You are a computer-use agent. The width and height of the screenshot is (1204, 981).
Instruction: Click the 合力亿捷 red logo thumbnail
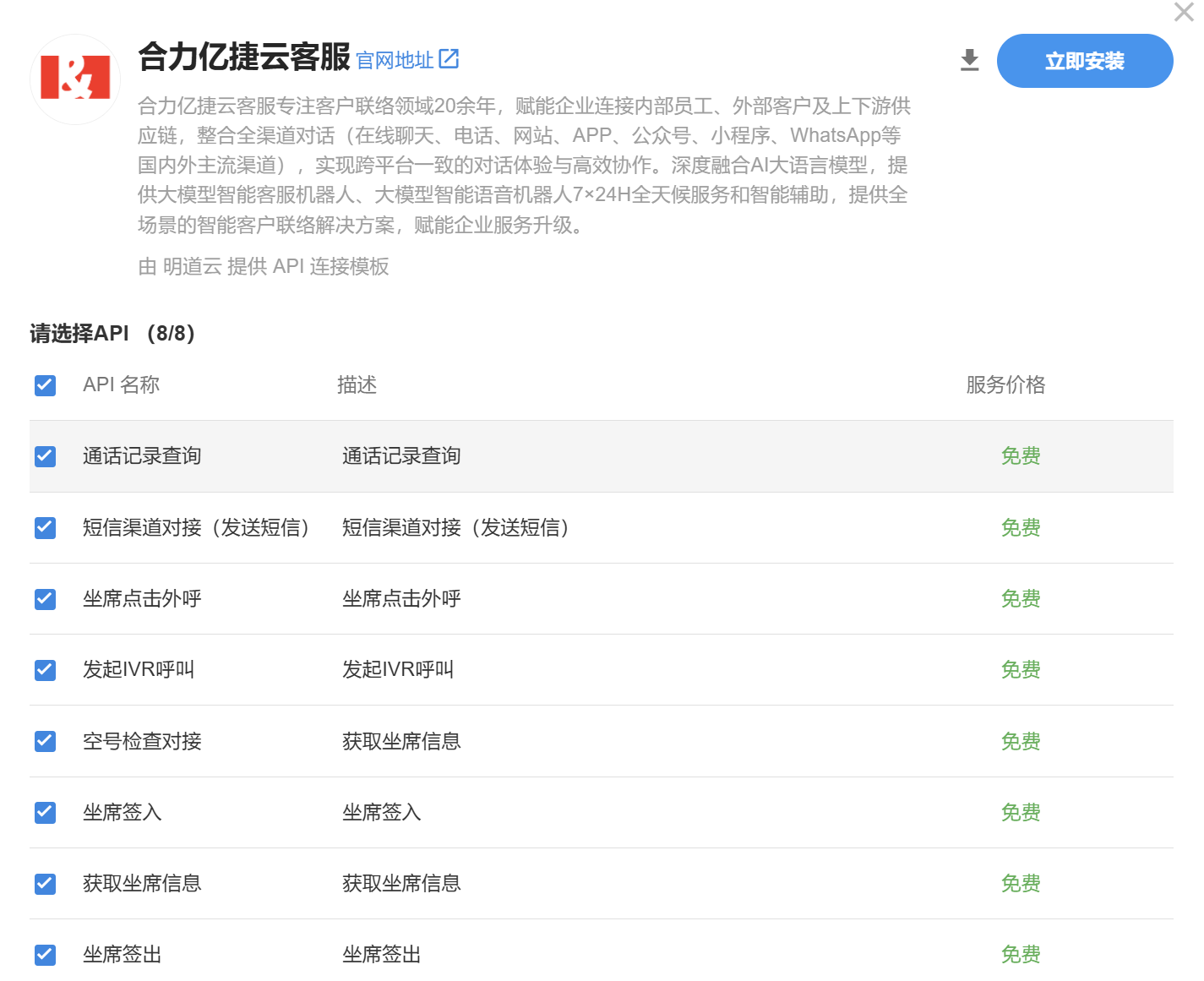coord(75,79)
